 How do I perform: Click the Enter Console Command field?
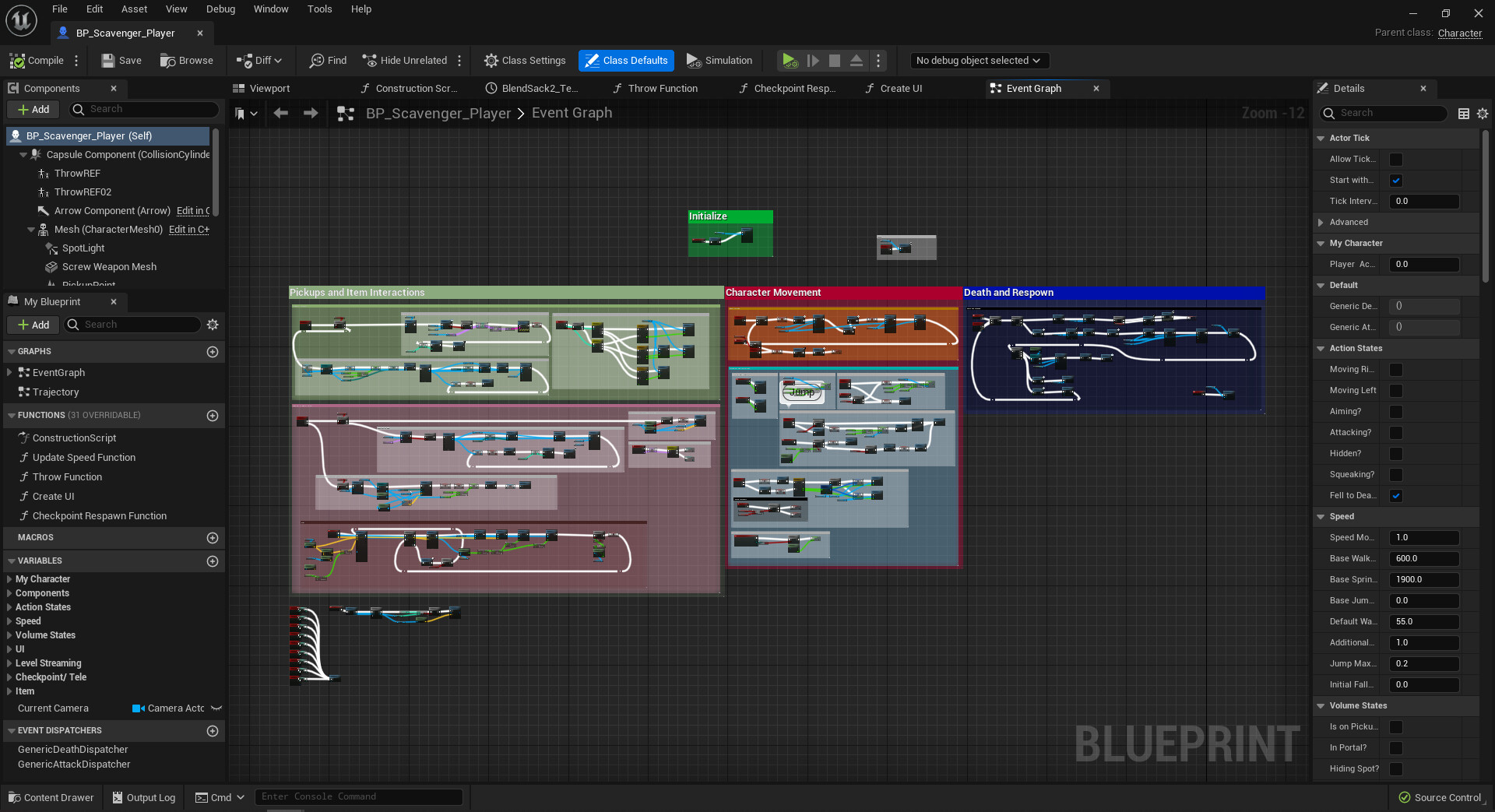click(358, 796)
